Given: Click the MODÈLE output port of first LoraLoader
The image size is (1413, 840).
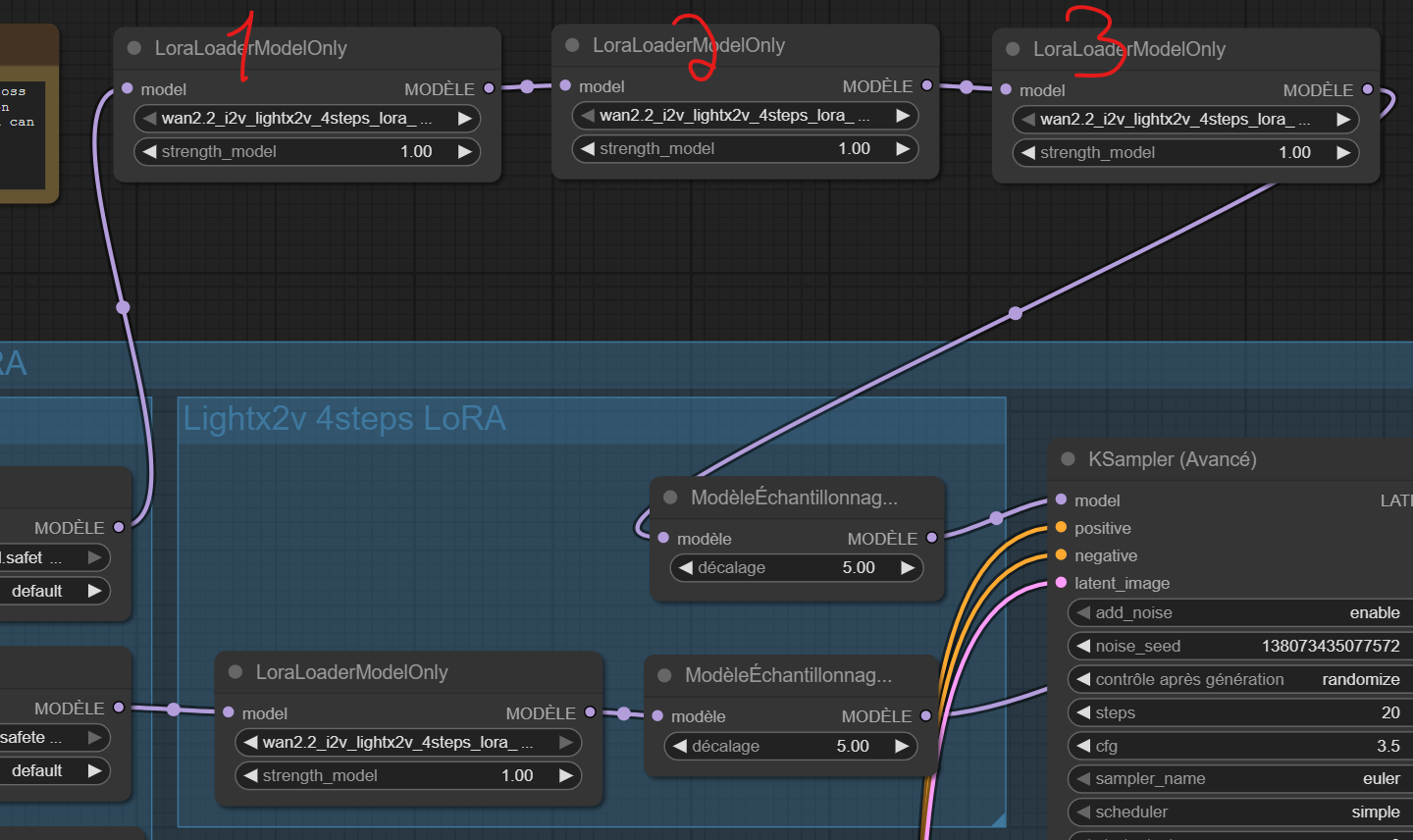Looking at the screenshot, I should pos(489,88).
